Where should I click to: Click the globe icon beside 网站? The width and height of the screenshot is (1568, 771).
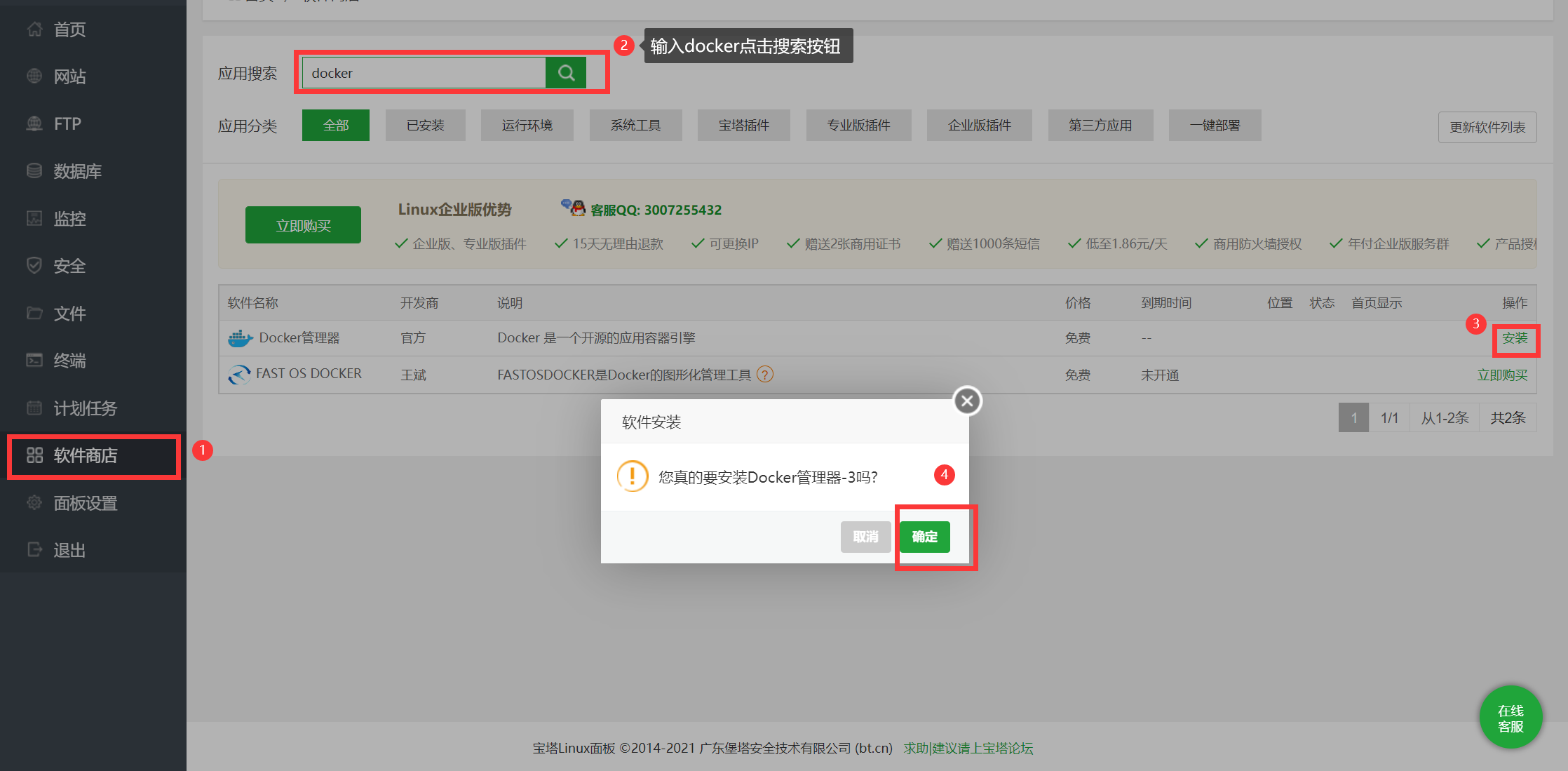34,76
